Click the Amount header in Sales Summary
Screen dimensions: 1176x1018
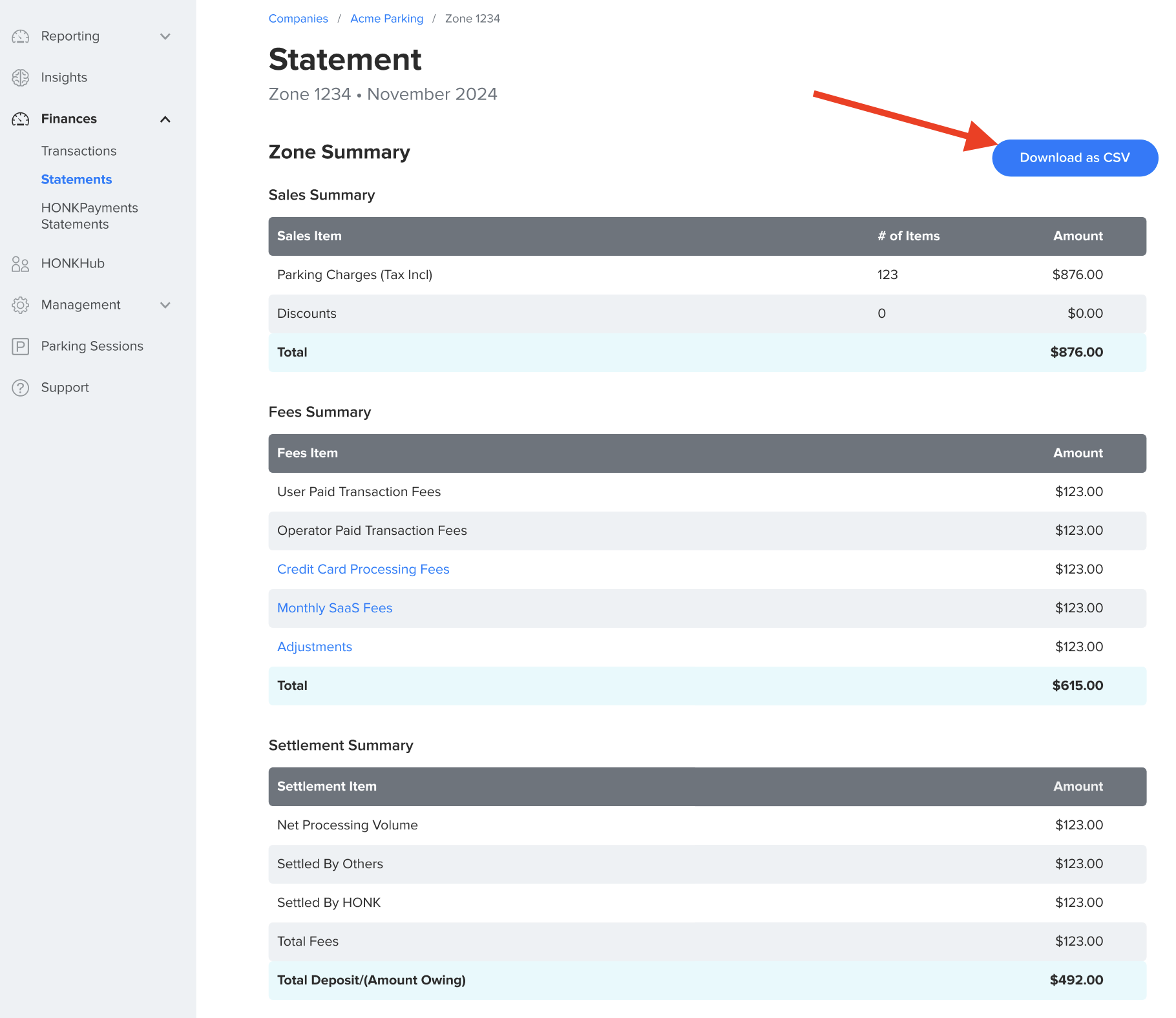tap(1078, 236)
